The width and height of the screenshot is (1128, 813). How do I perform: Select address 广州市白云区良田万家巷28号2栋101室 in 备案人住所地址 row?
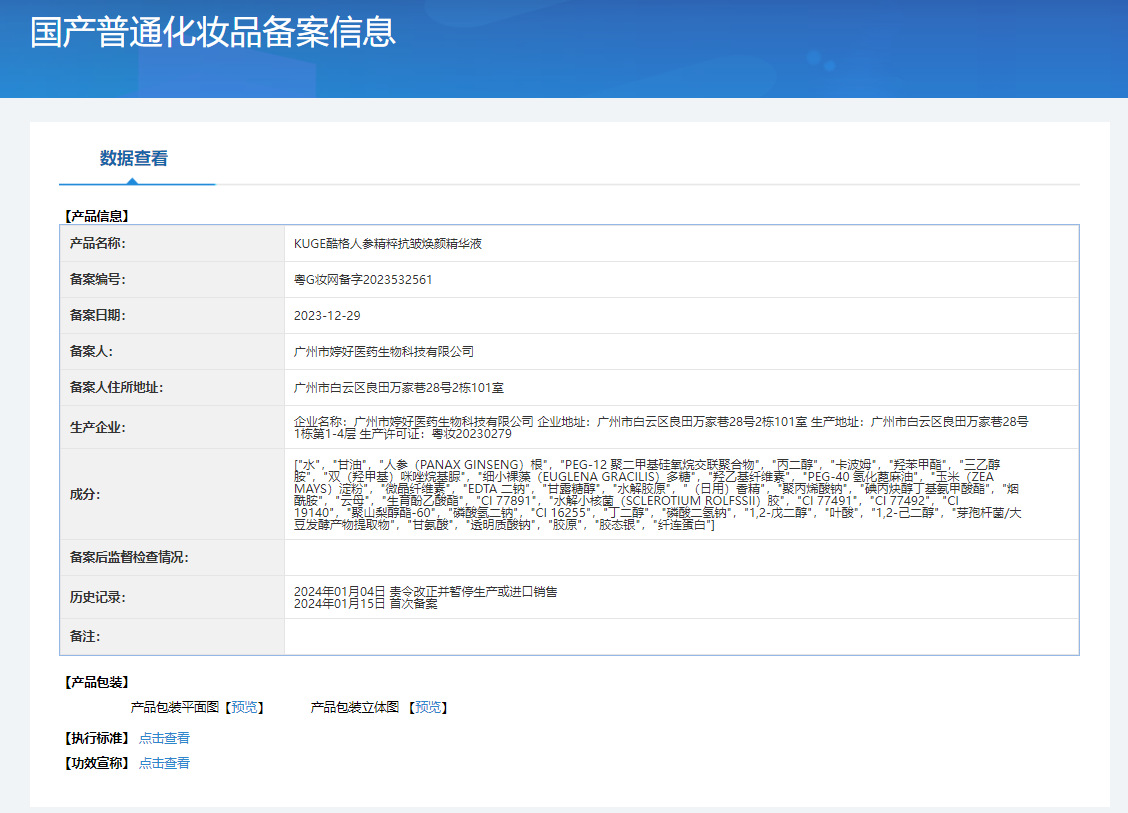pos(399,388)
